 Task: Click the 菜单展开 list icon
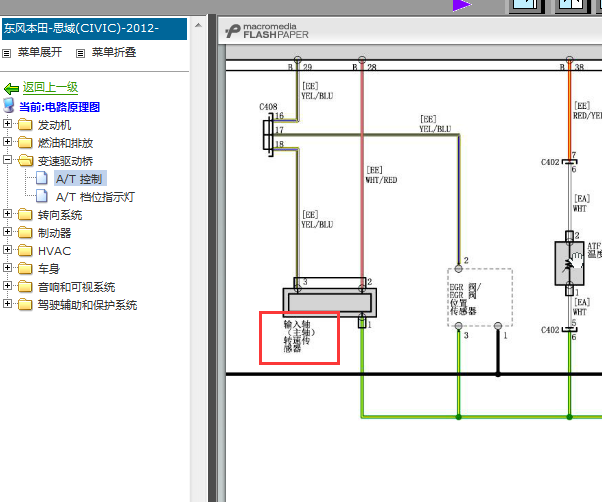coord(7,53)
